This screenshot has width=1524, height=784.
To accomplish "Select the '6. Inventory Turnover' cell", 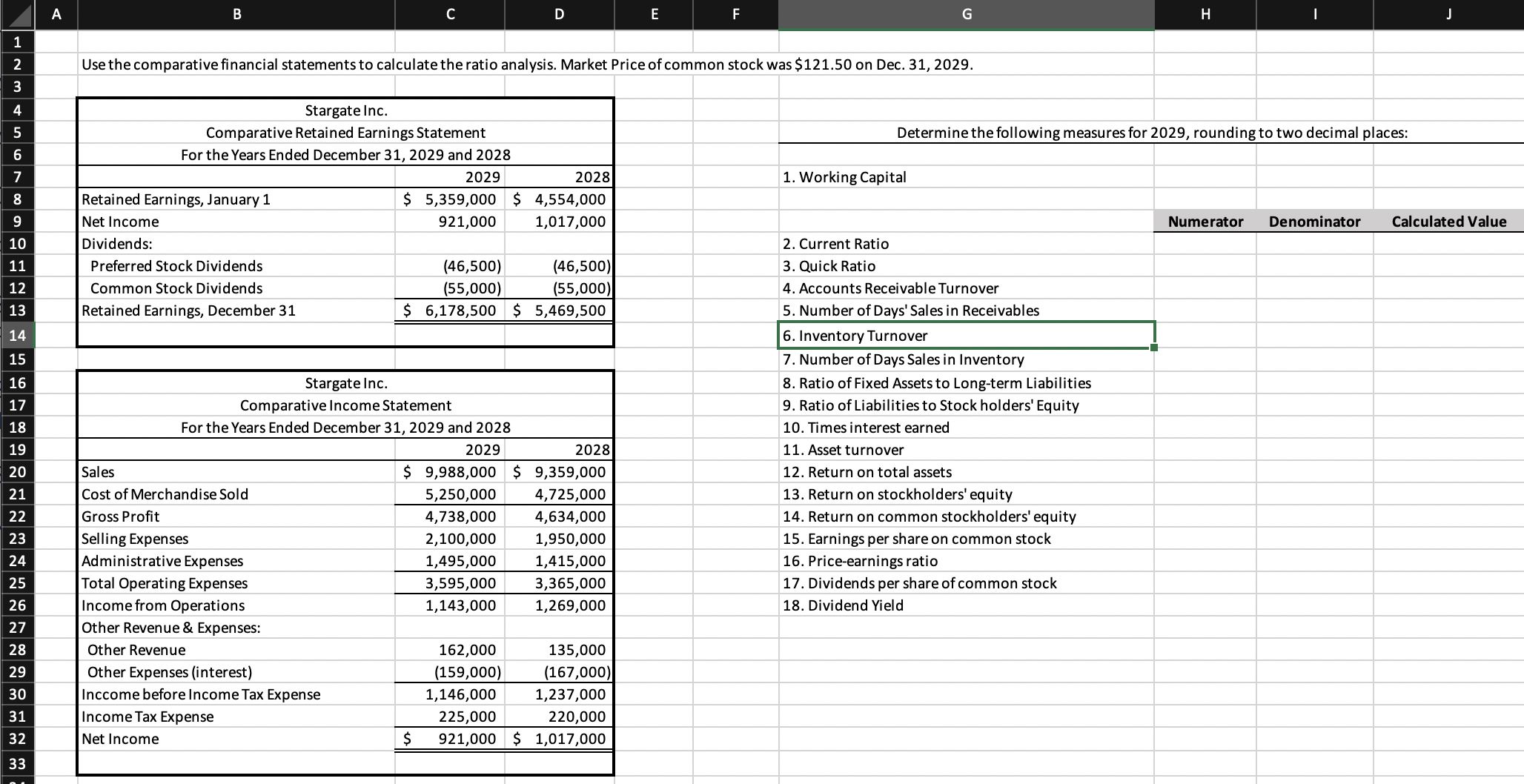I will point(964,335).
